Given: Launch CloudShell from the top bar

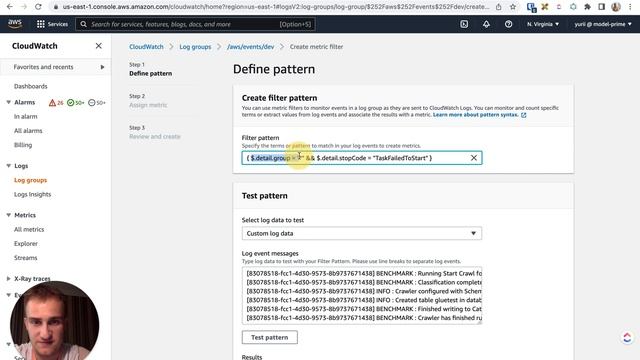Looking at the screenshot, I should pos(464,24).
